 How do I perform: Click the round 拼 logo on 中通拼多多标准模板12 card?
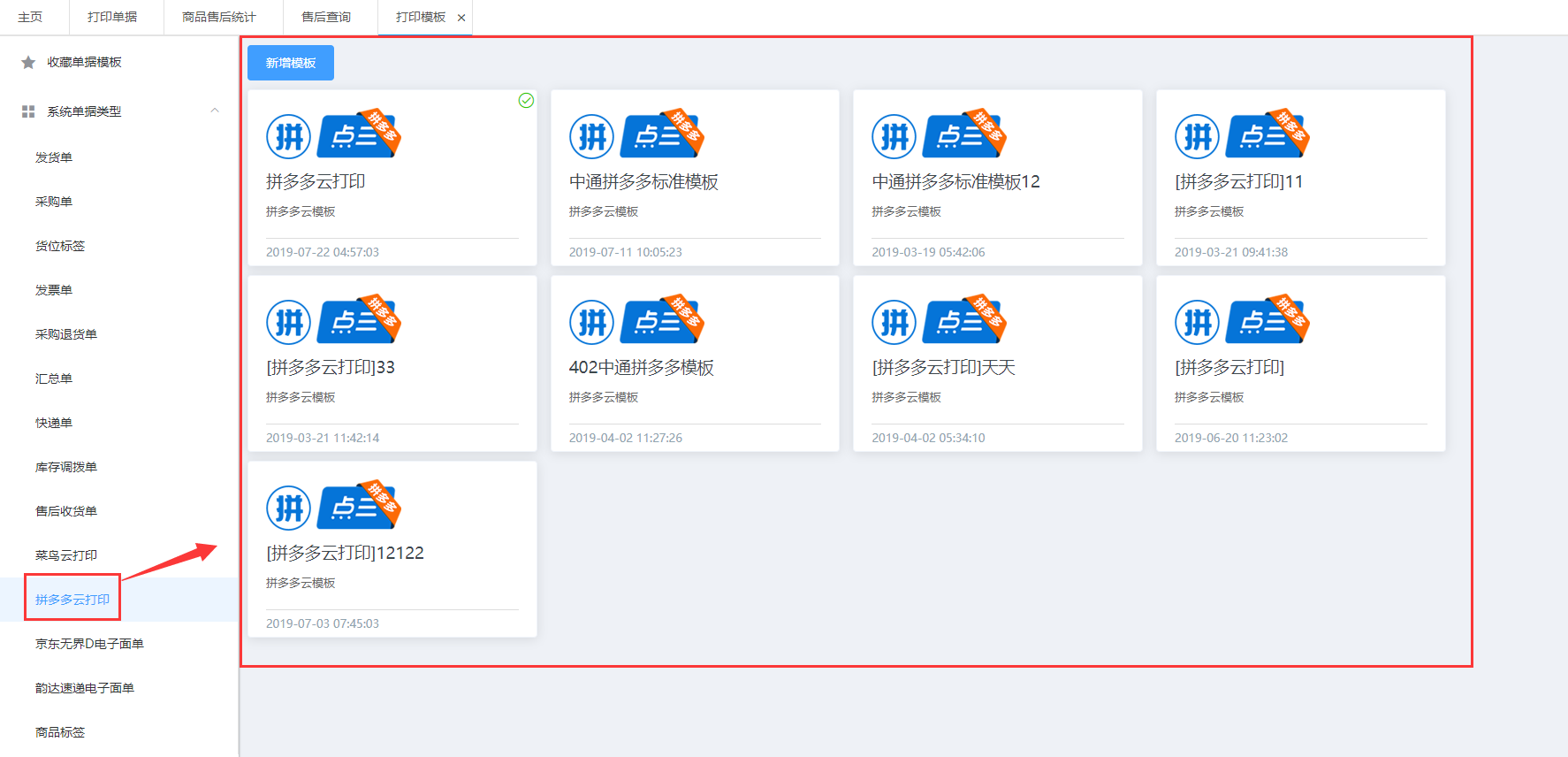(894, 136)
